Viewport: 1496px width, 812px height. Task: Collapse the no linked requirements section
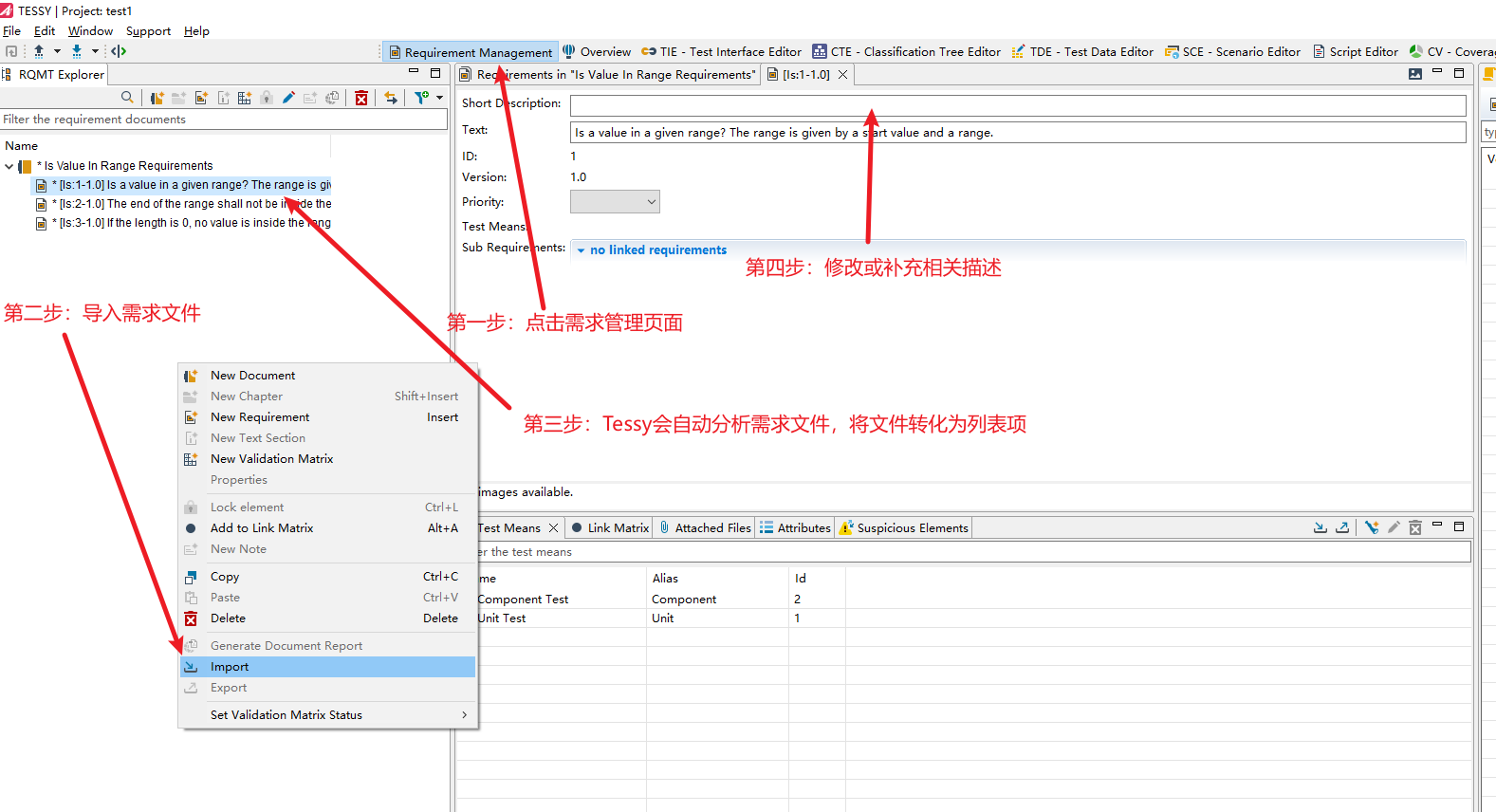coord(581,250)
